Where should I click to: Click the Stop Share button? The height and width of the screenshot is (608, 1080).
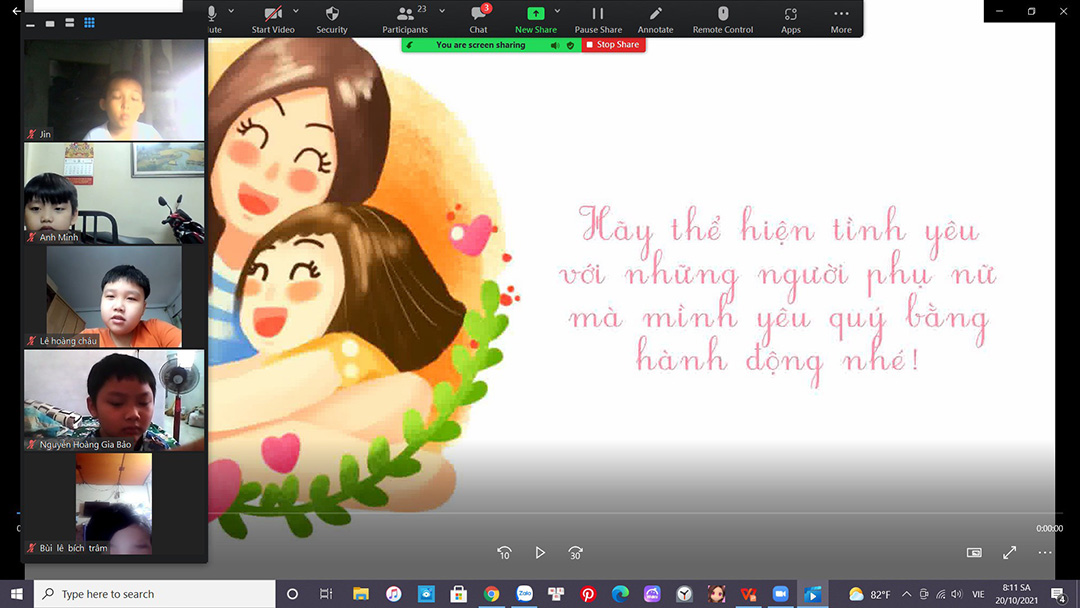pos(612,44)
